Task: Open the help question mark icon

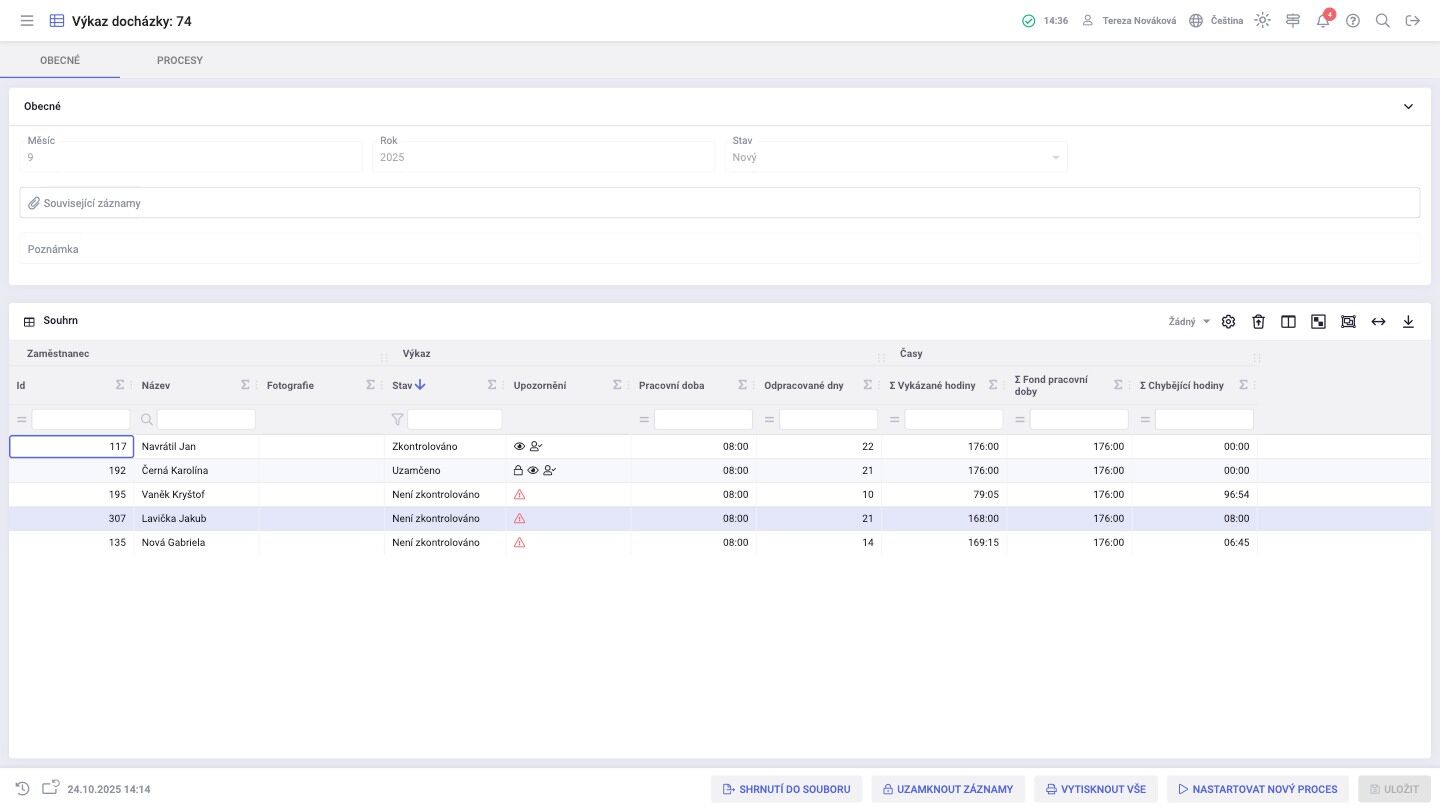Action: [1353, 21]
